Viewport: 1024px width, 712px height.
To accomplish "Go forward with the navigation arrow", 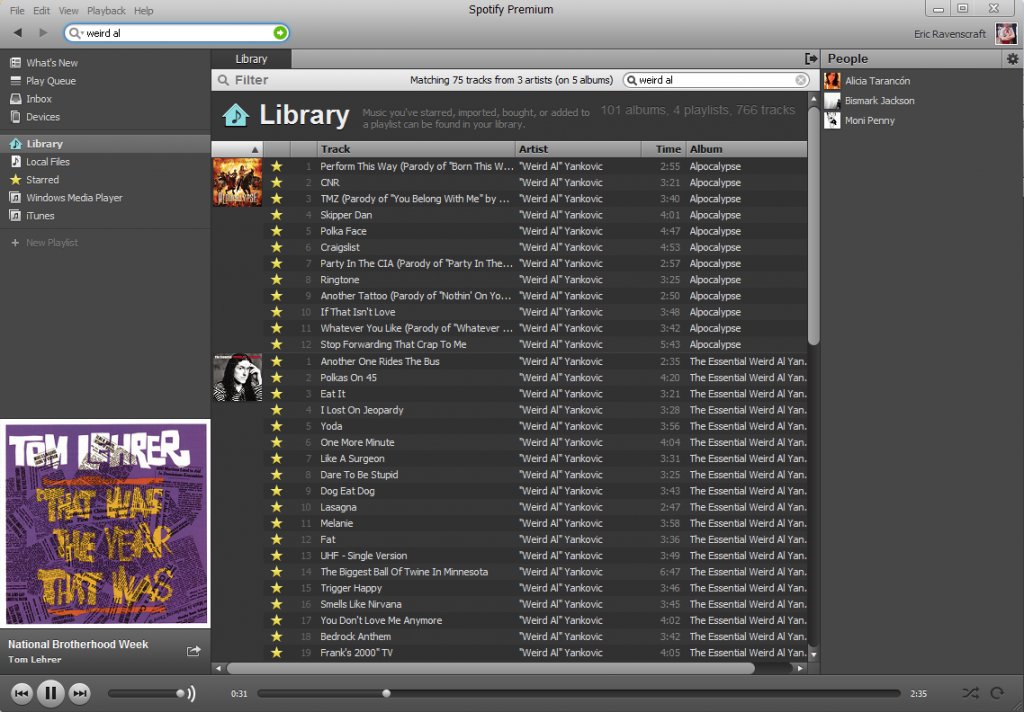I will [x=43, y=33].
